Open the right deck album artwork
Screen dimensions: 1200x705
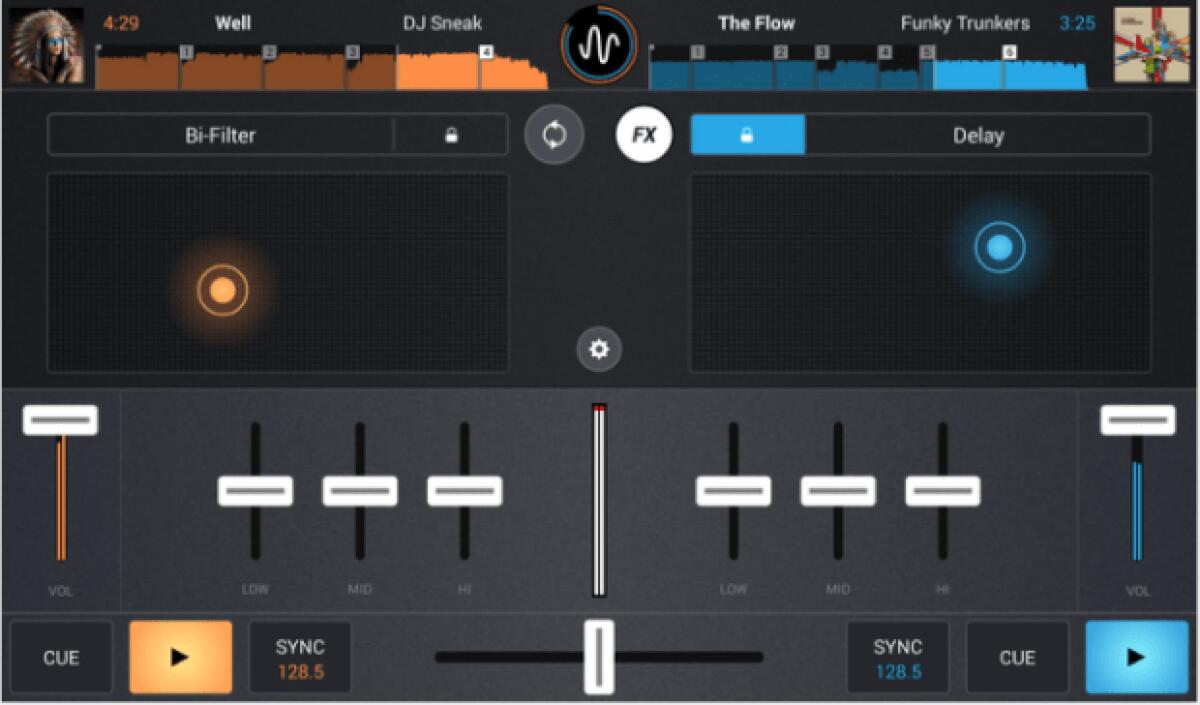coord(1154,44)
